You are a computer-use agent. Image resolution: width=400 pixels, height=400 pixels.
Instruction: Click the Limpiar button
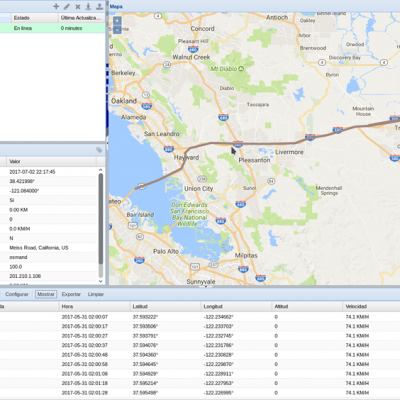96,294
